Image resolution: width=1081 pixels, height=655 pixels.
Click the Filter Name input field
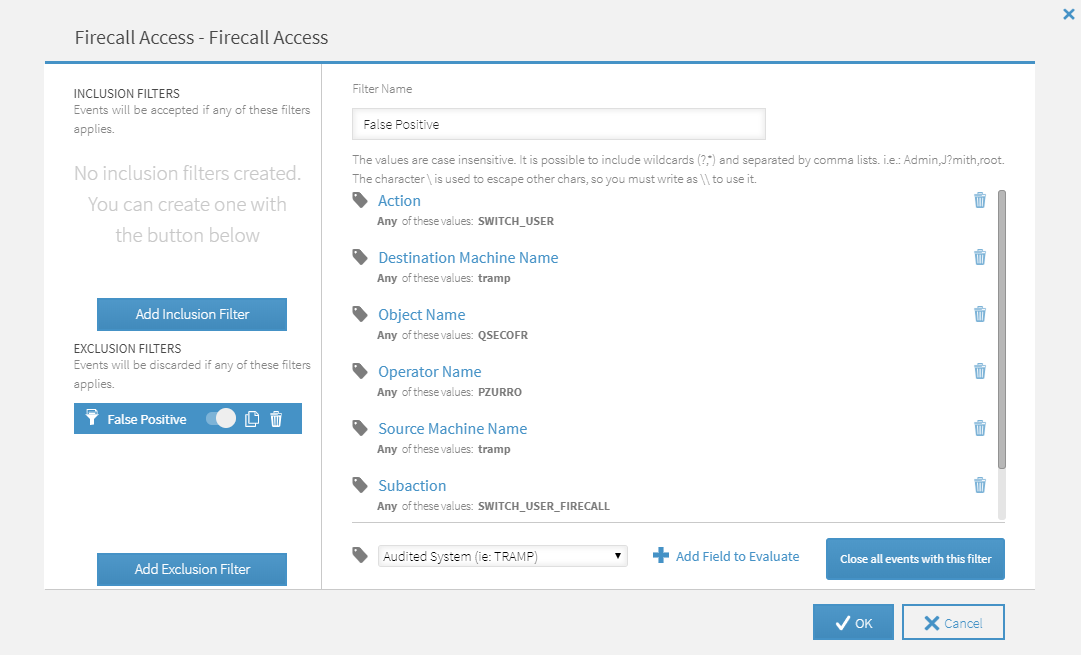(558, 124)
